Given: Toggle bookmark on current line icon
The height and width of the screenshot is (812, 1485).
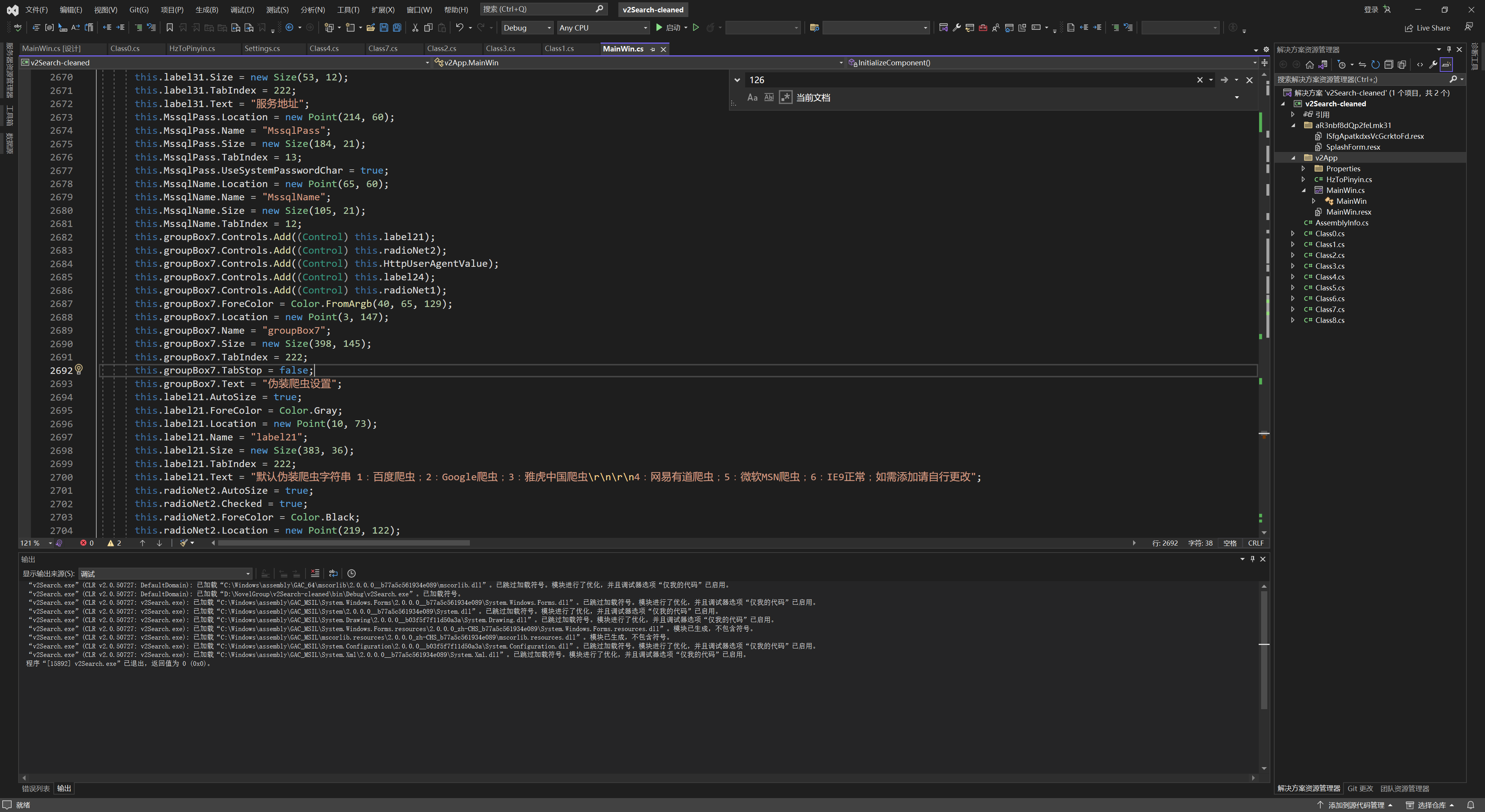Looking at the screenshot, I should pyautogui.click(x=169, y=28).
